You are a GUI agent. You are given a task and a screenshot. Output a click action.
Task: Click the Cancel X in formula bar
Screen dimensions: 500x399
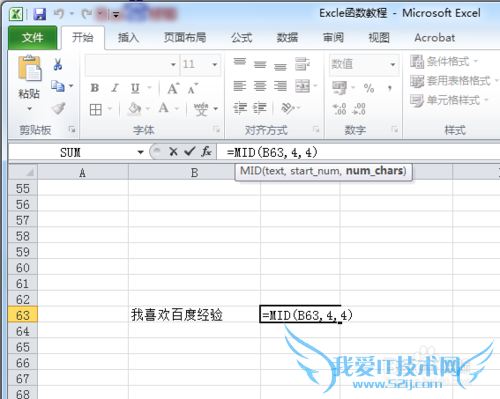pos(173,152)
